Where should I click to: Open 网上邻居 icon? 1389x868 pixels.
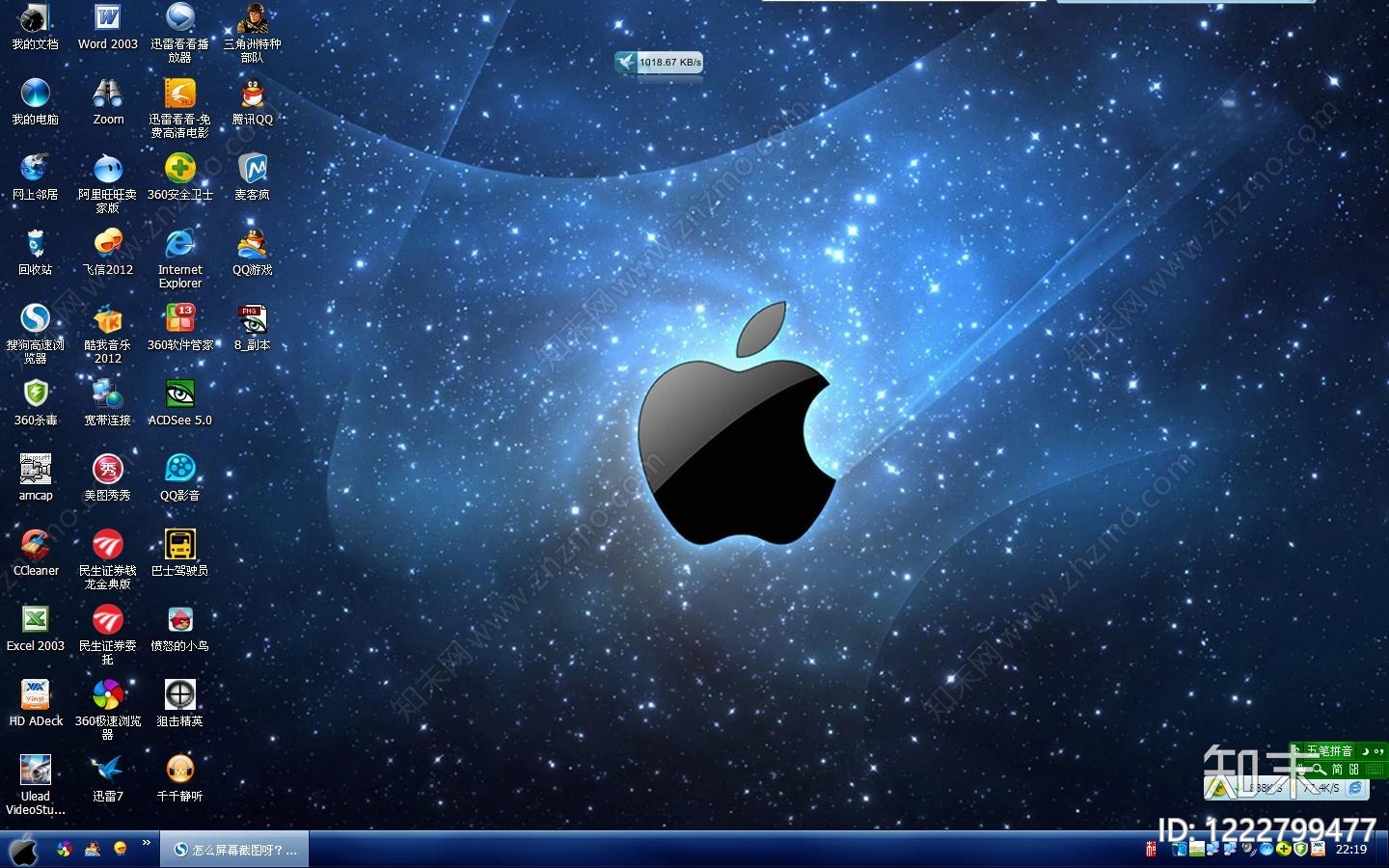[x=35, y=177]
